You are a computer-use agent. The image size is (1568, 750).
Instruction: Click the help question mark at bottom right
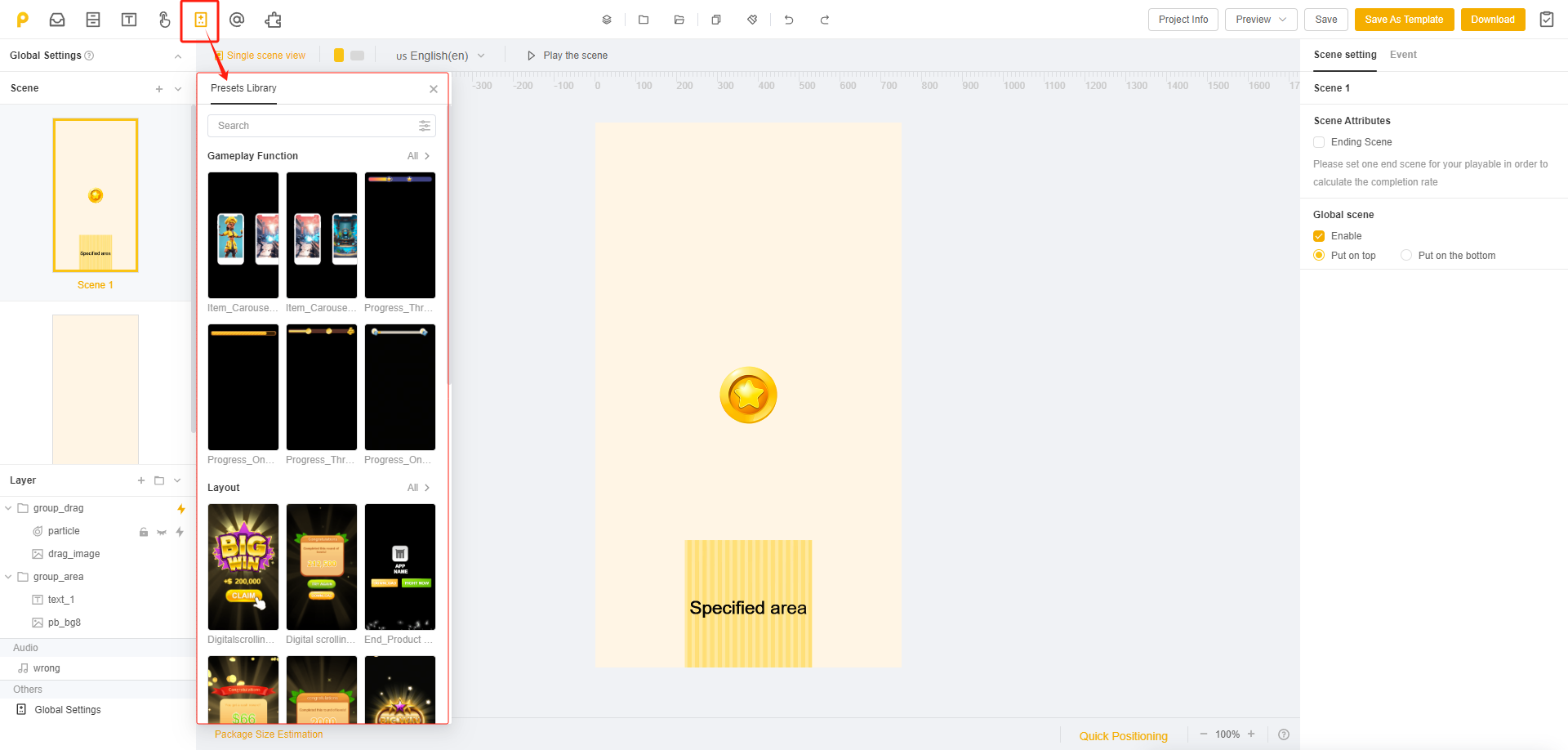pos(1284,734)
